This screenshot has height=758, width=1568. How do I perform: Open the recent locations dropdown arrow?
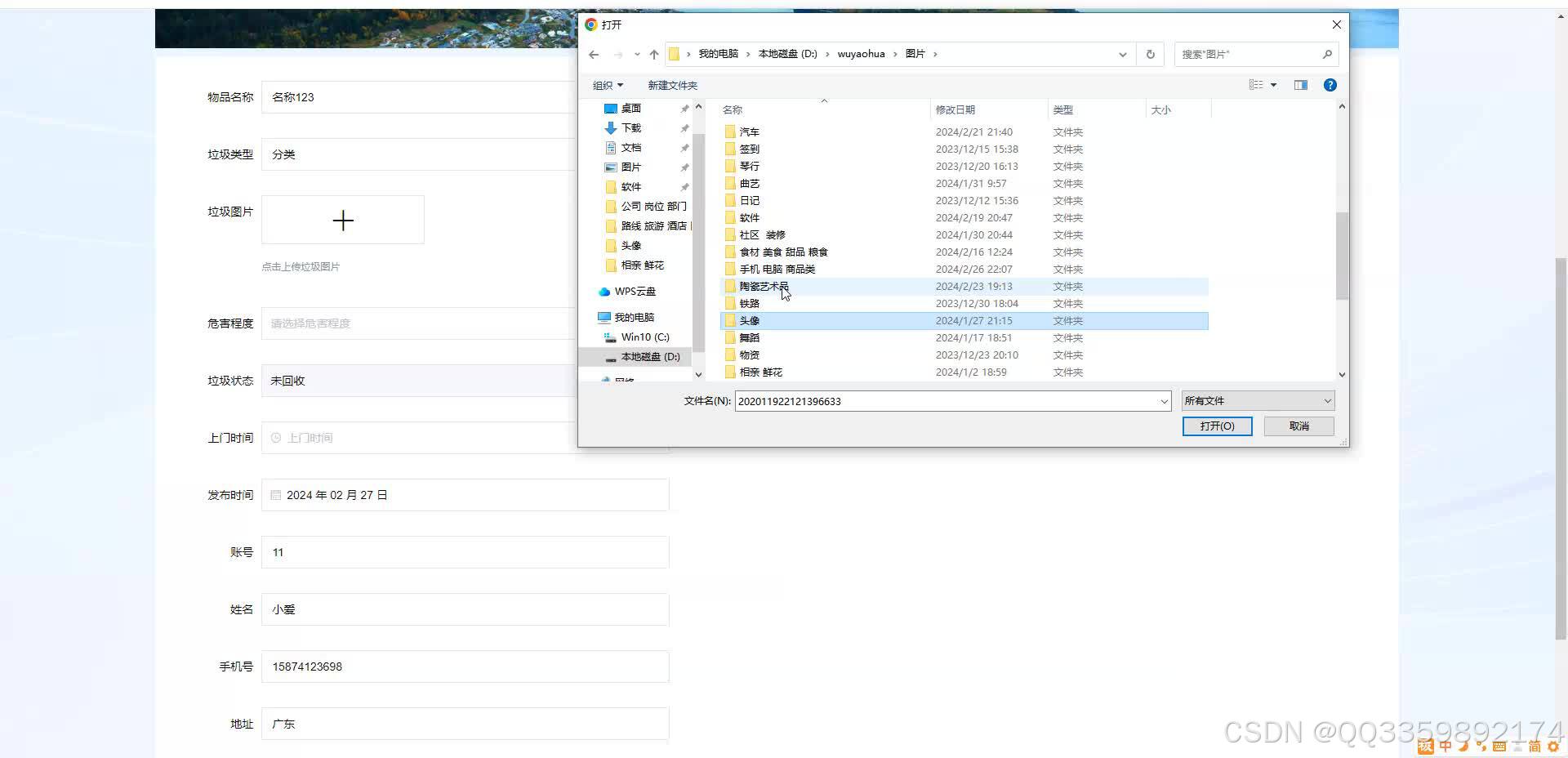pos(637,55)
